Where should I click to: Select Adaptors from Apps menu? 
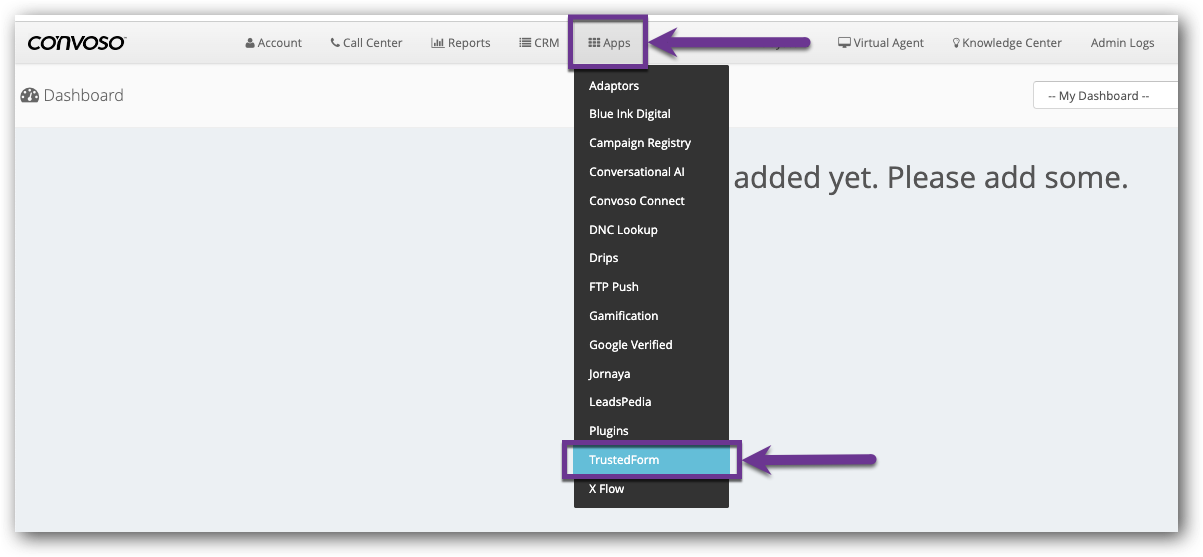point(651,86)
